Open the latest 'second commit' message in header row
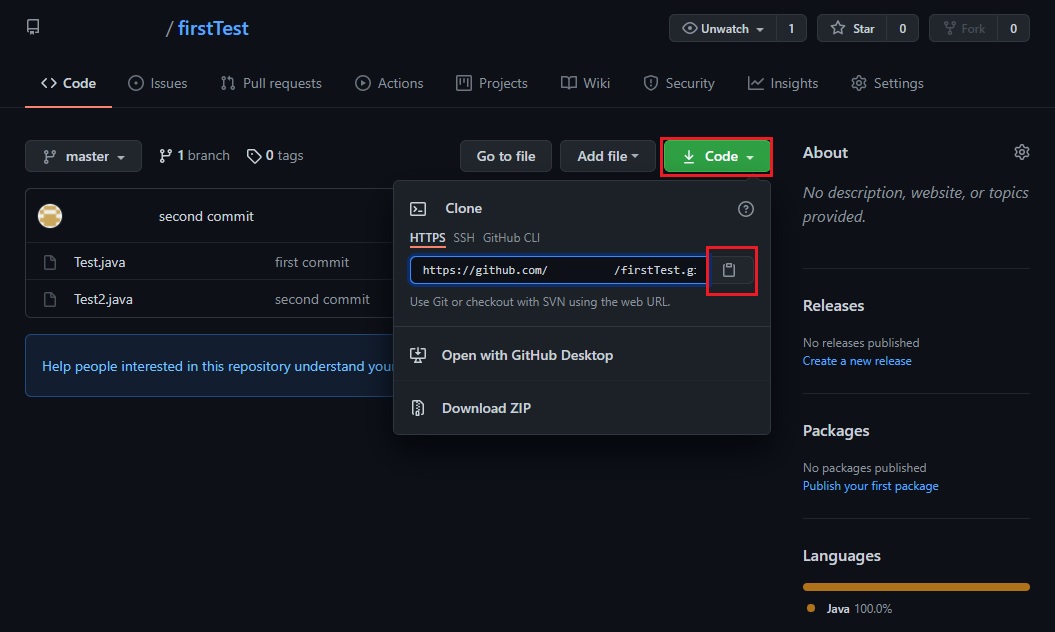 click(x=206, y=216)
